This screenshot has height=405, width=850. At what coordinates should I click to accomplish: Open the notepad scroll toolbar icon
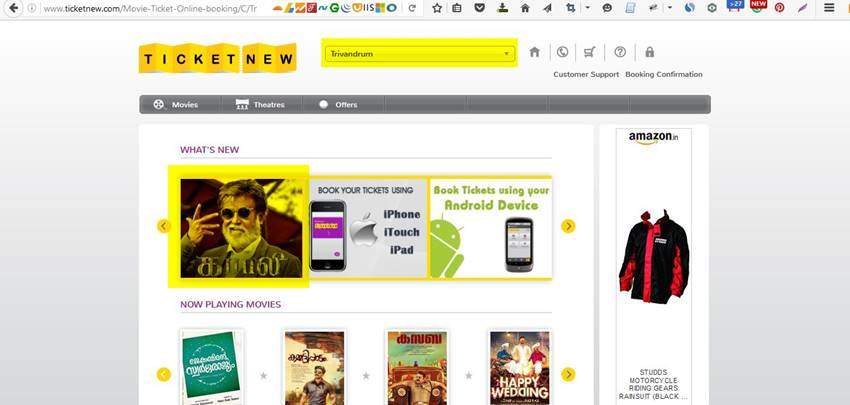pyautogui.click(x=630, y=8)
